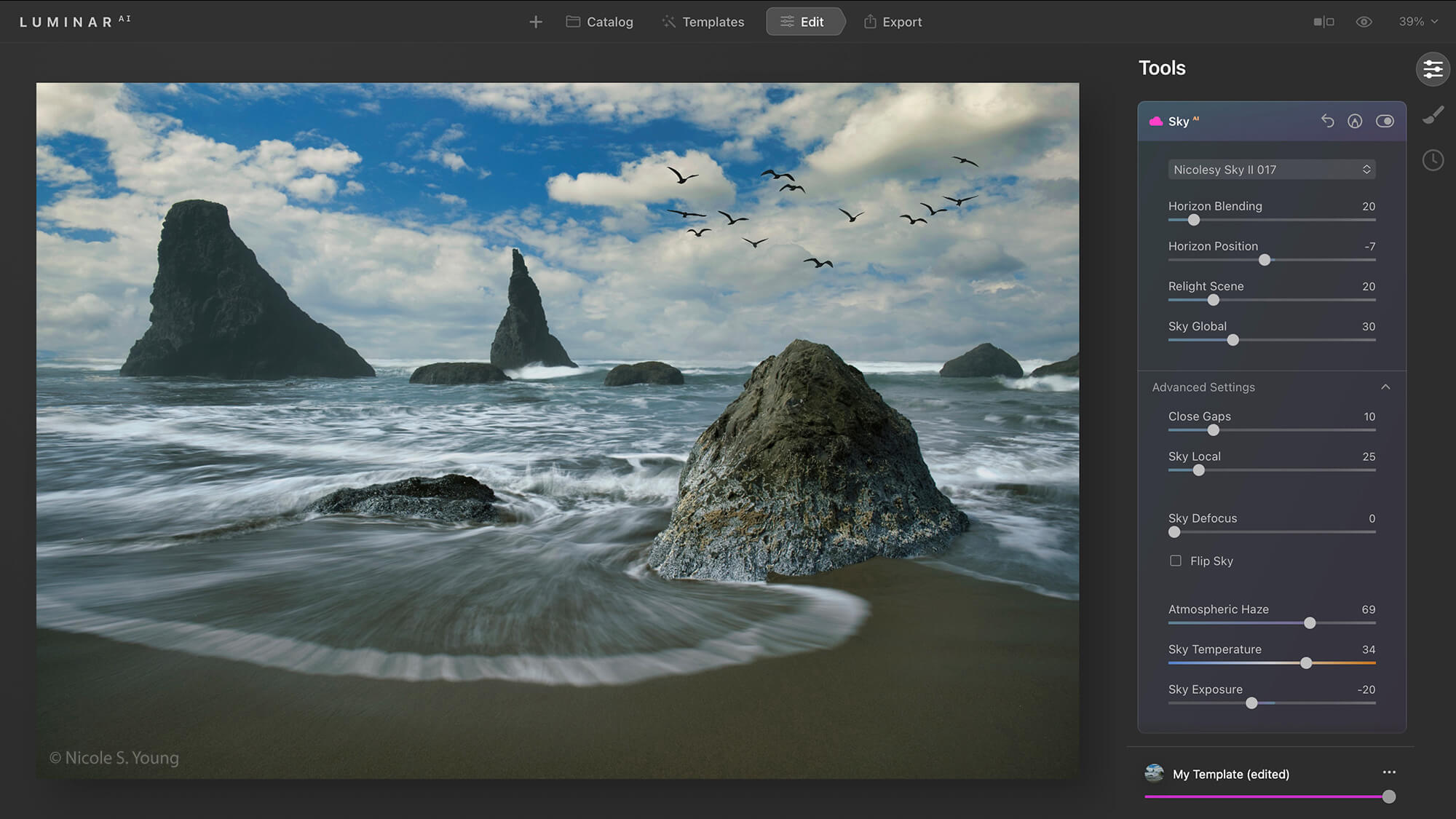Click the Export button
This screenshot has width=1456, height=819.
pyautogui.click(x=893, y=22)
